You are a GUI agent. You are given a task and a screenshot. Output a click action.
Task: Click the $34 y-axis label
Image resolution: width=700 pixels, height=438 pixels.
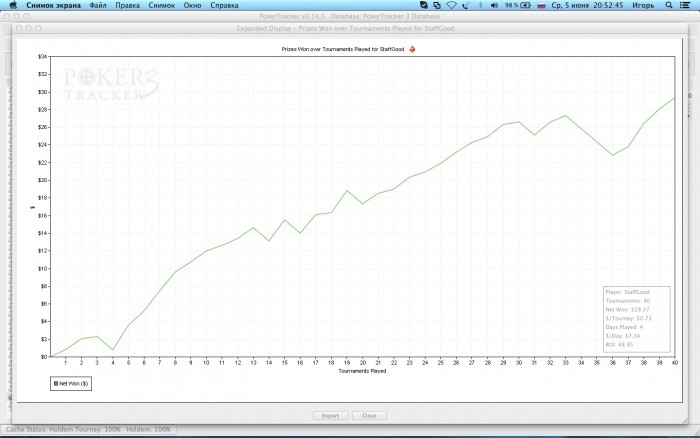[42, 57]
